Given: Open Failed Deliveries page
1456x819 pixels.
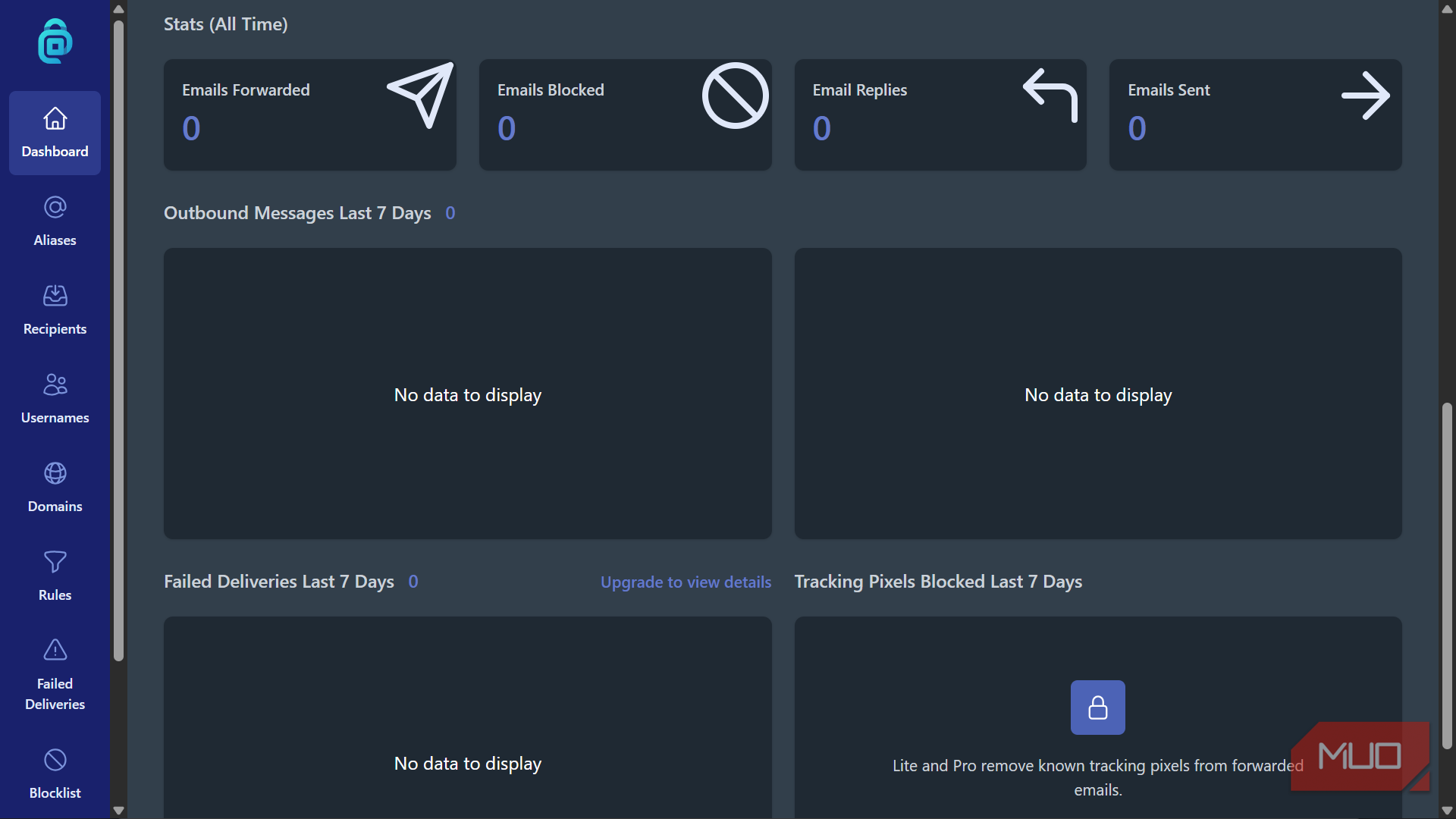Looking at the screenshot, I should coord(55,675).
